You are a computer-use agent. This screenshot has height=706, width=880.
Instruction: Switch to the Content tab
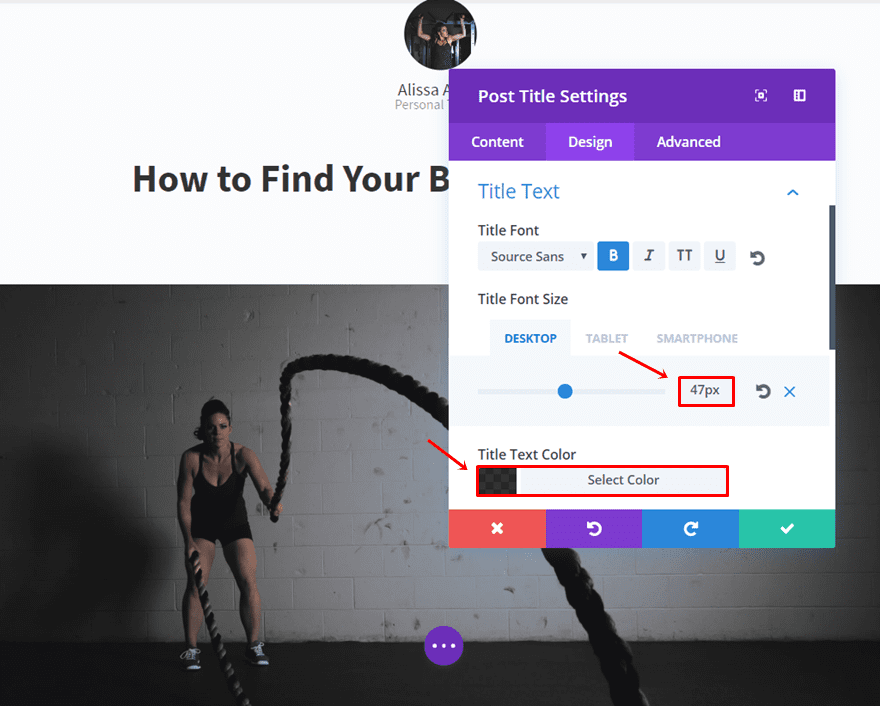[497, 142]
